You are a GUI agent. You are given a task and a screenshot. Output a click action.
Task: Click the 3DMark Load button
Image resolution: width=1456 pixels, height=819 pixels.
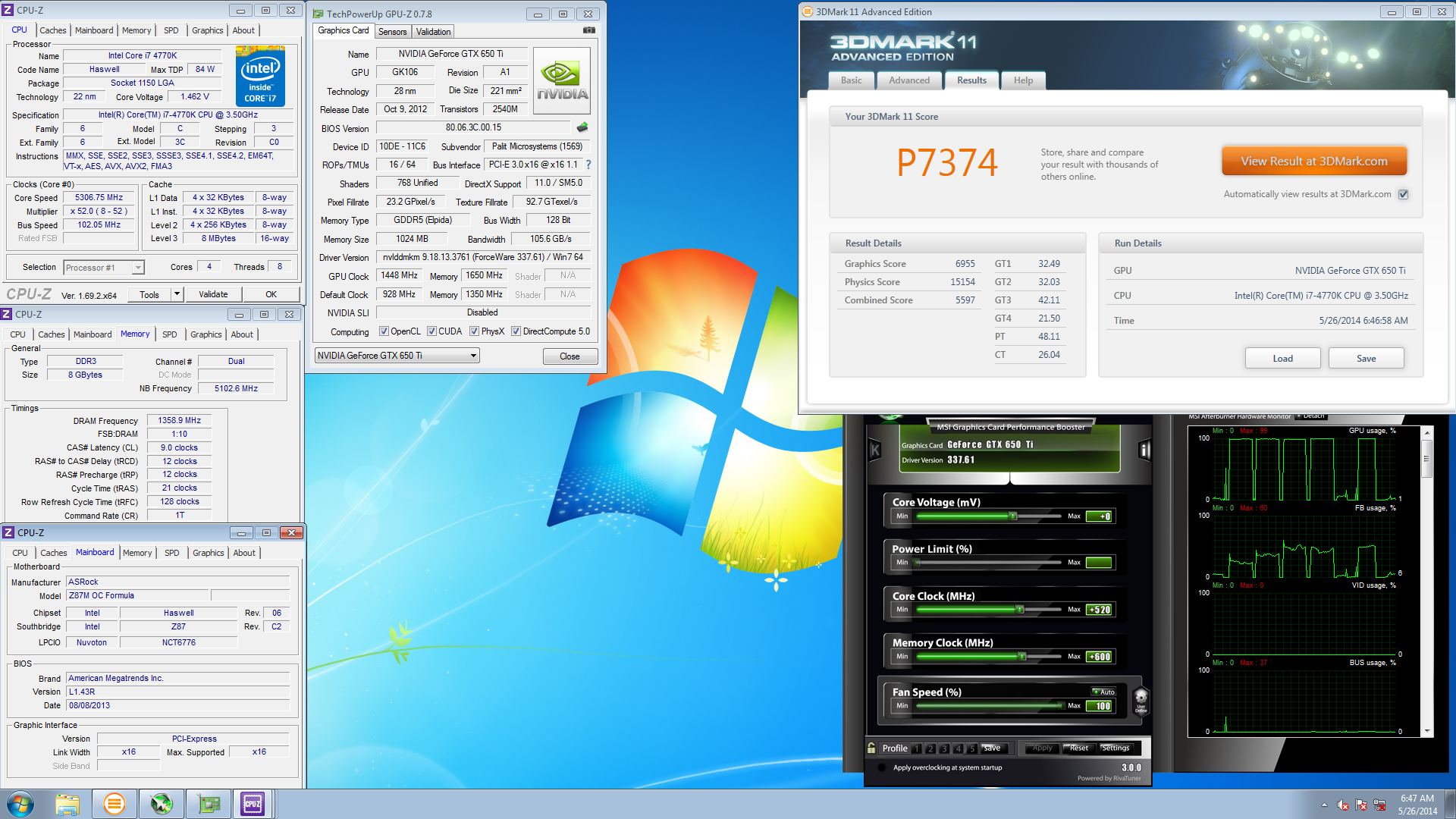click(1282, 359)
